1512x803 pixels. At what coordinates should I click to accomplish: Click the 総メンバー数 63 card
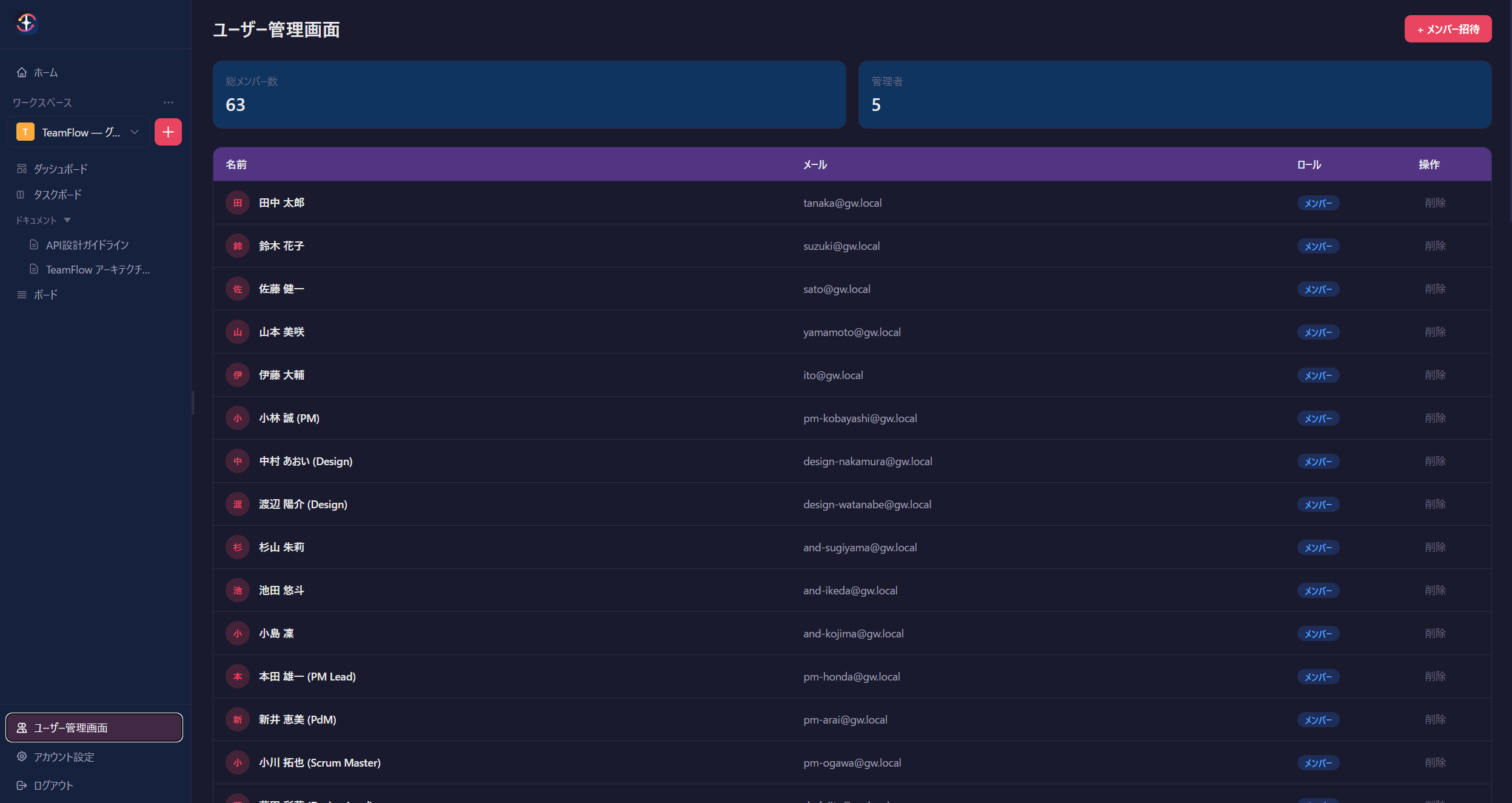pos(529,95)
